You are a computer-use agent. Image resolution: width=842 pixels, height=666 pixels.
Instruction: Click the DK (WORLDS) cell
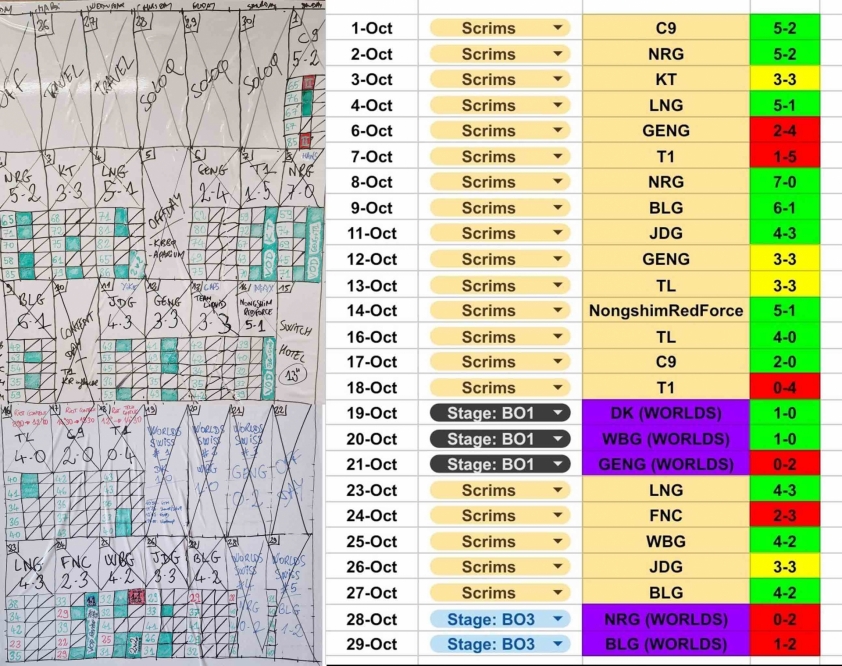tap(666, 413)
